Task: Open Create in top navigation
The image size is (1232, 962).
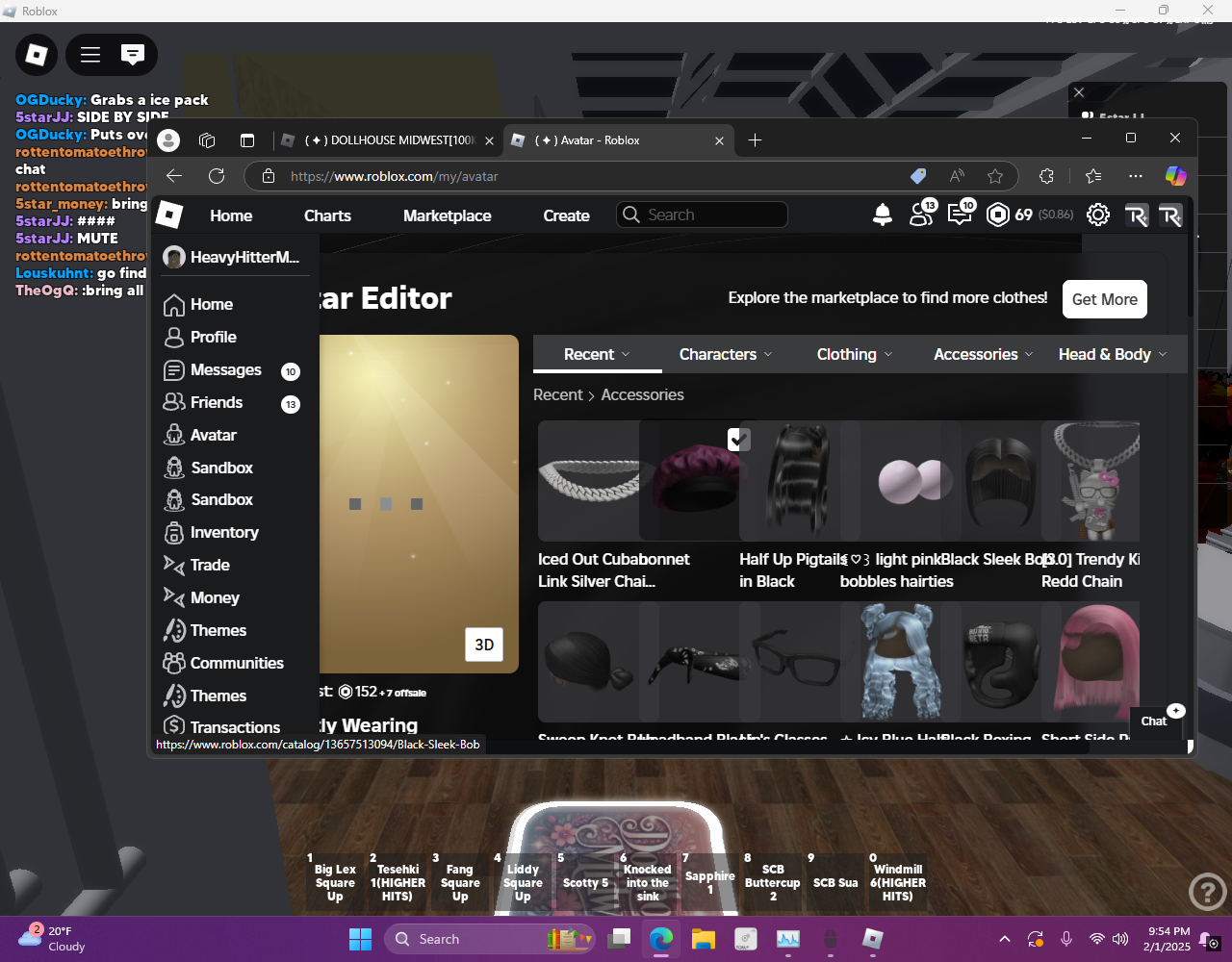Action: point(566,215)
